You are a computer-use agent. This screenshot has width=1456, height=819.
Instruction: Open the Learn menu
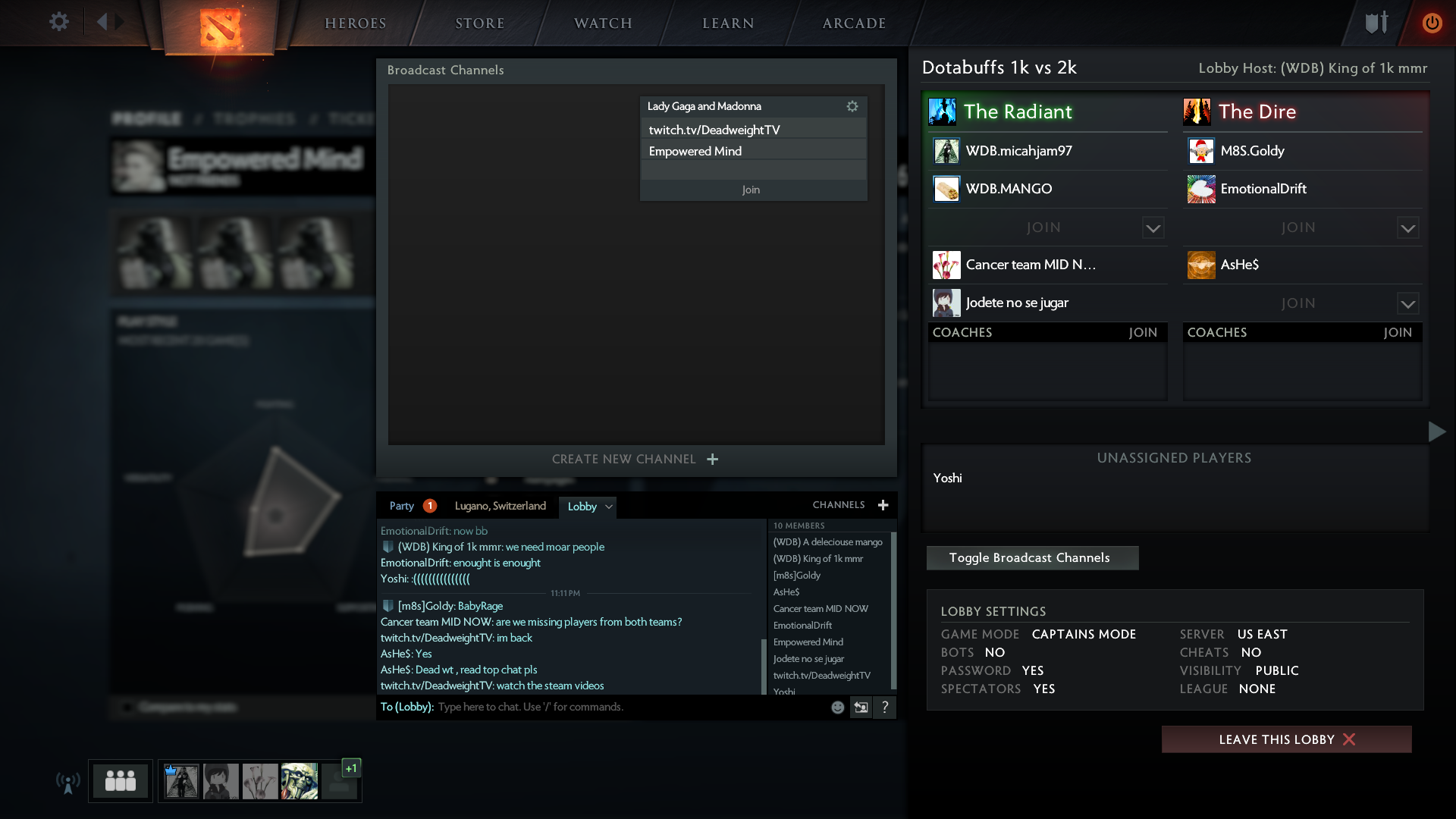click(x=728, y=24)
